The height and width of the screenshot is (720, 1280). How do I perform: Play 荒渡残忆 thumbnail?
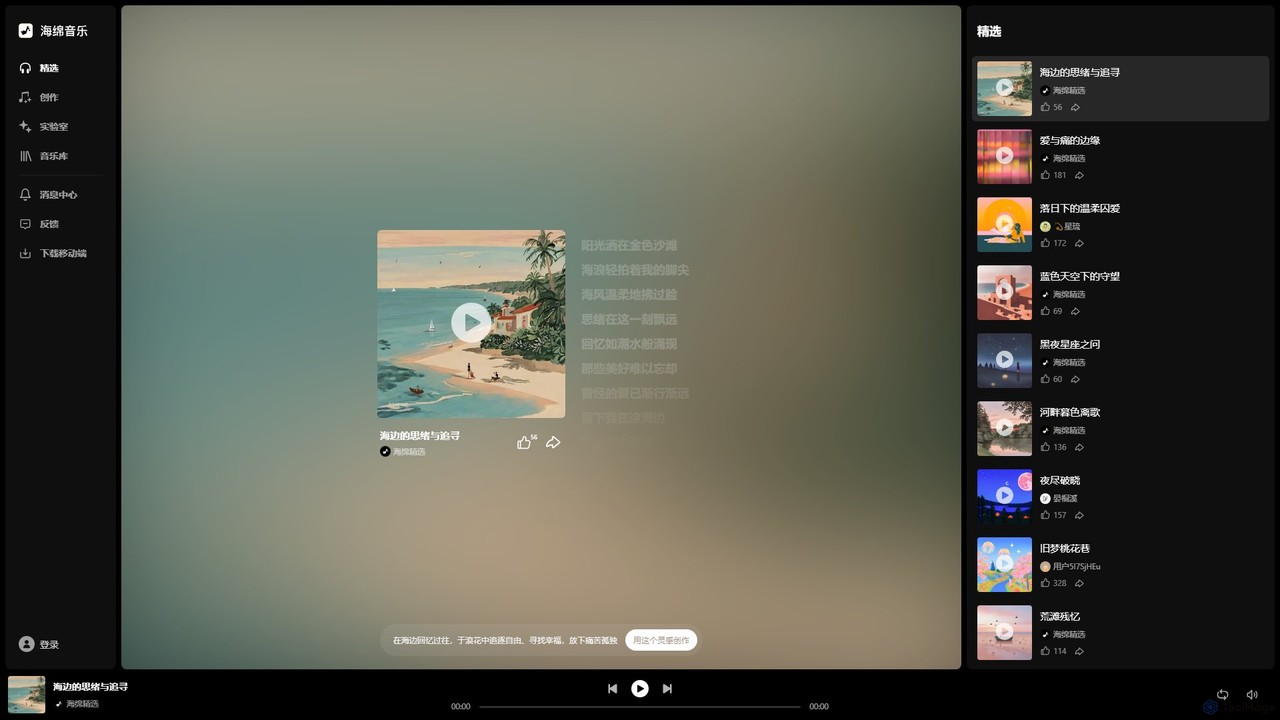click(x=1004, y=632)
